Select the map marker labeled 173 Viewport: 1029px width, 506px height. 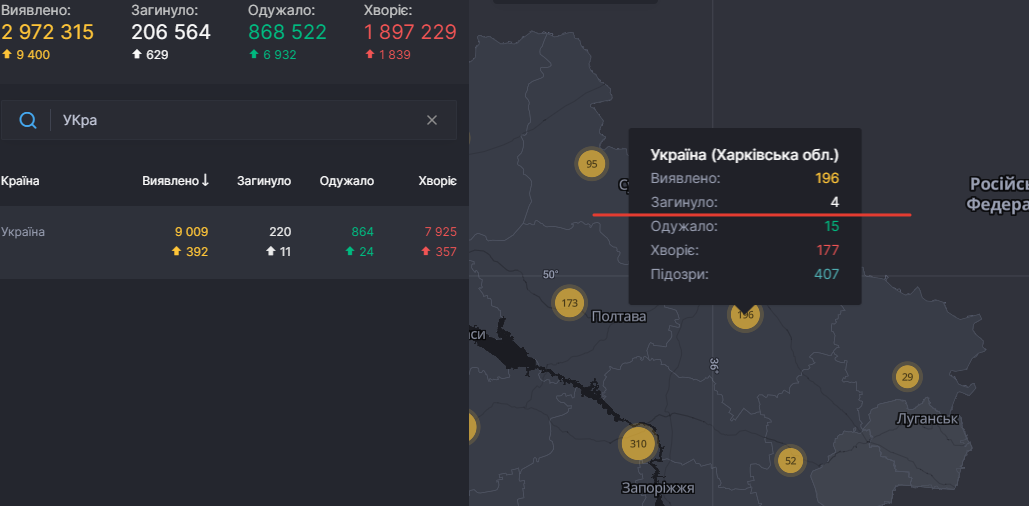pos(569,303)
